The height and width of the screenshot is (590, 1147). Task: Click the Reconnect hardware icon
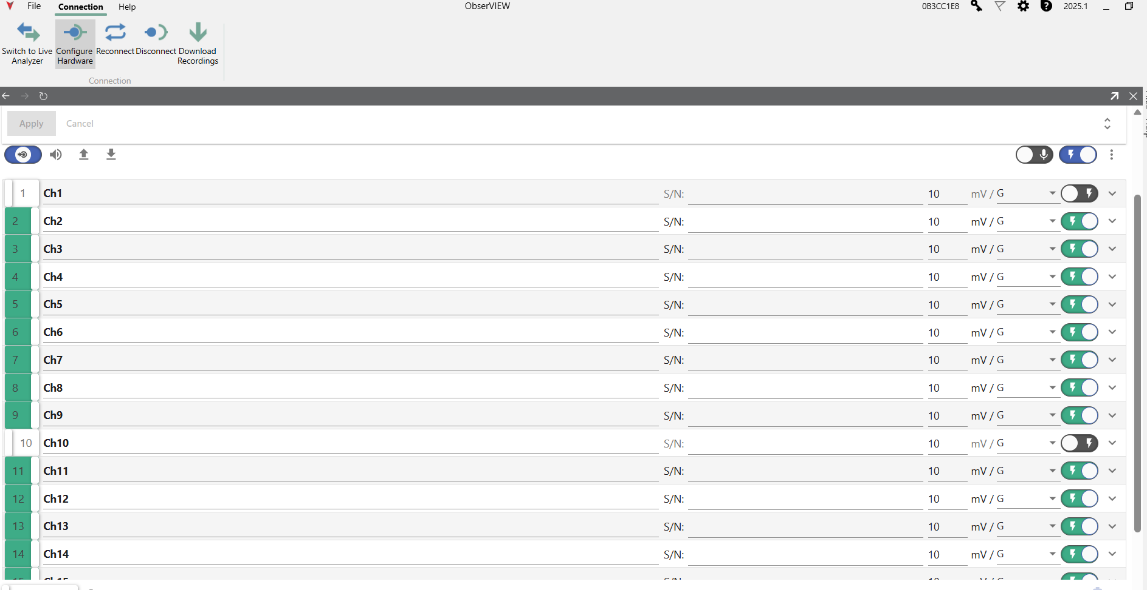(115, 33)
